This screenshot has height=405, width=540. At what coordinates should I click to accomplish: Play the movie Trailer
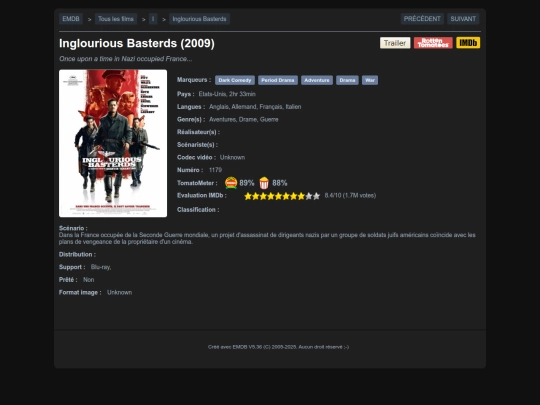395,43
